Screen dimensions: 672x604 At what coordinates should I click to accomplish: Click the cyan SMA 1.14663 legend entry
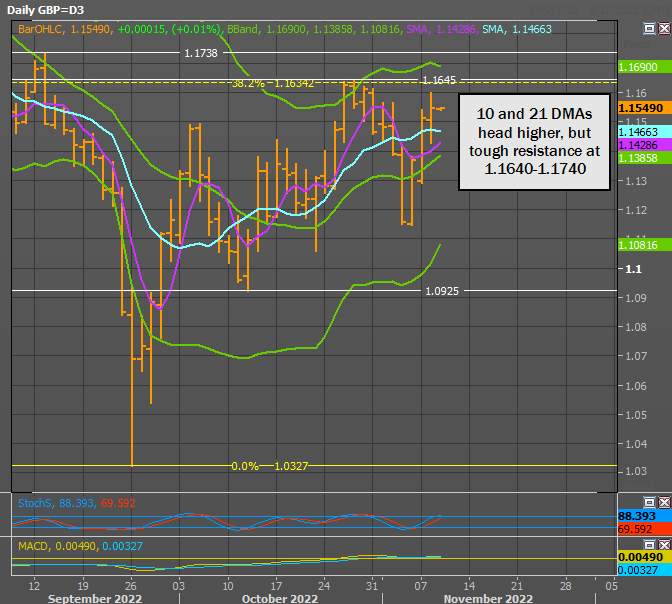(x=517, y=29)
